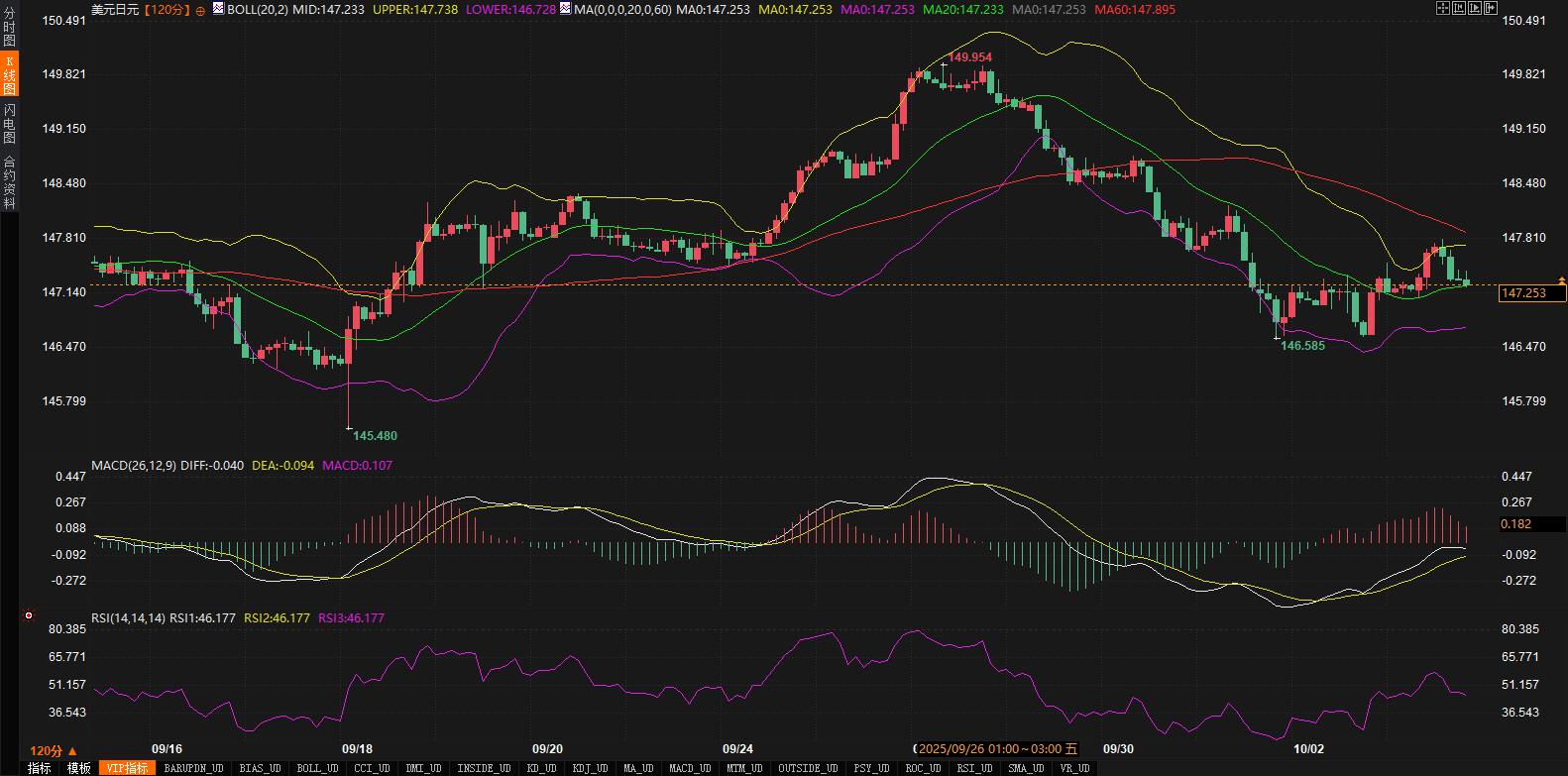
Task: Click the scroll-chart-backward icon at top right
Action: point(1459,8)
